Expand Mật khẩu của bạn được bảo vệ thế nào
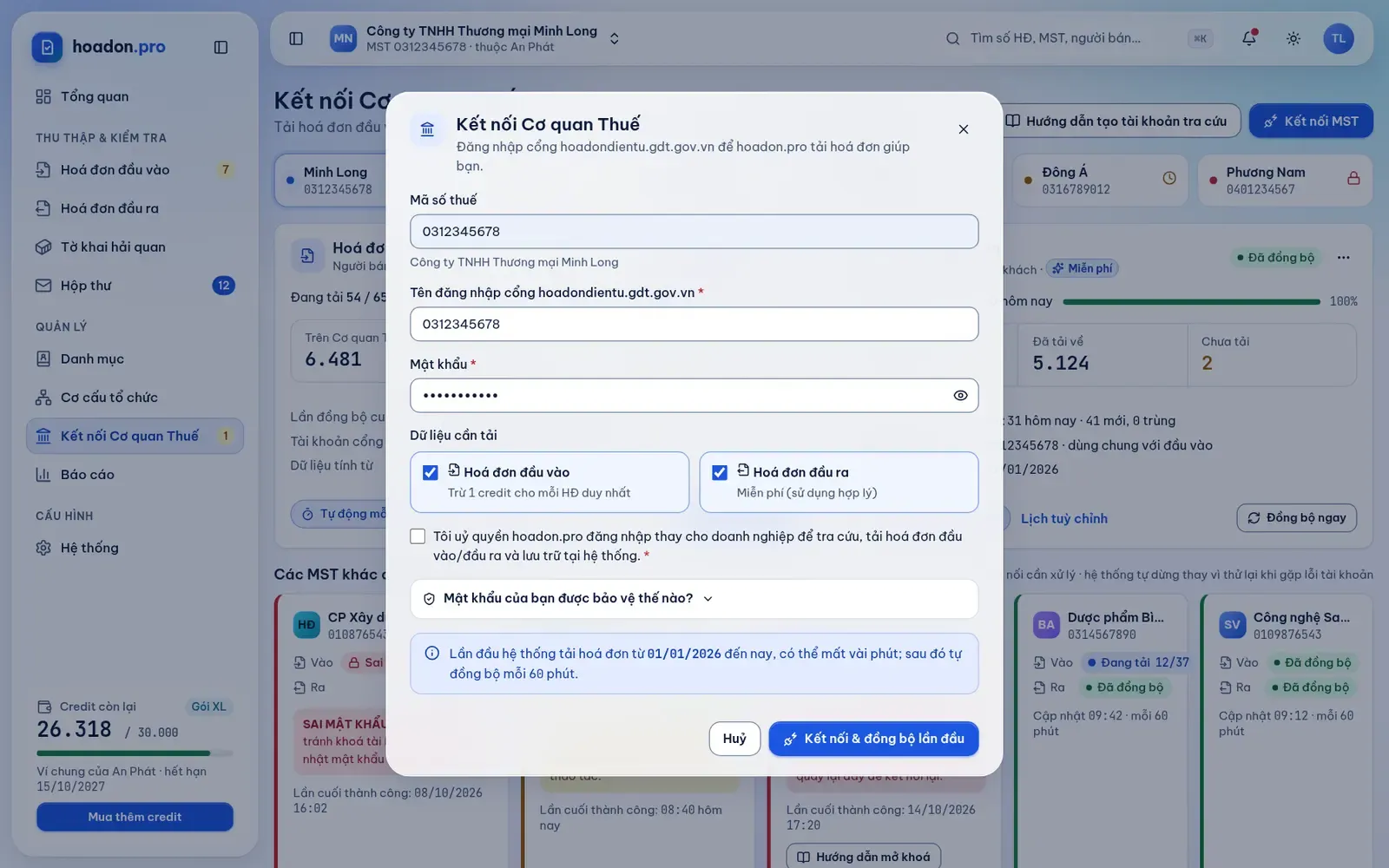 694,598
